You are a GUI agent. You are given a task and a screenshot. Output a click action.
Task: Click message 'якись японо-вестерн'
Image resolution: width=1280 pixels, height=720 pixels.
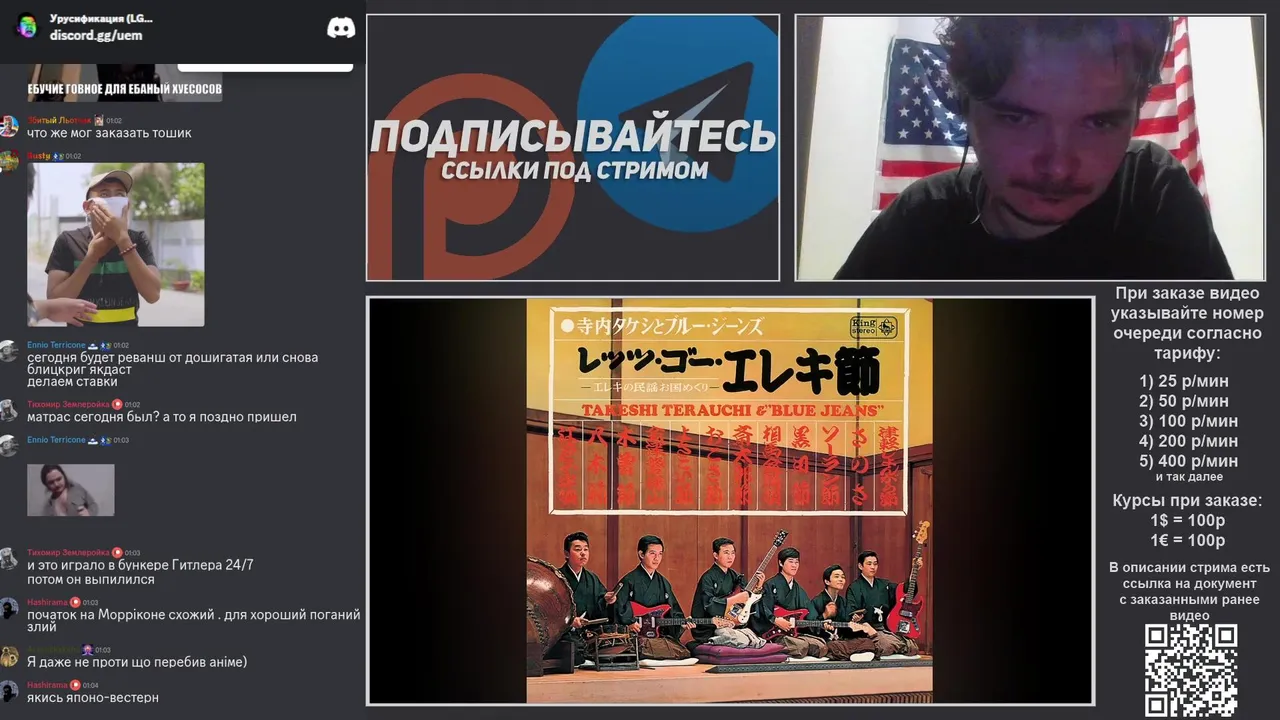93,697
